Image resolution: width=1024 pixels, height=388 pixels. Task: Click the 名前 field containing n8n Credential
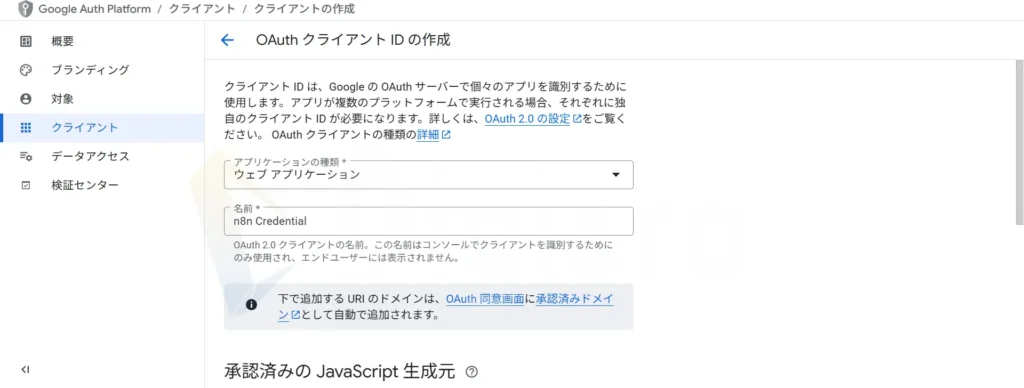pyautogui.click(x=428, y=221)
